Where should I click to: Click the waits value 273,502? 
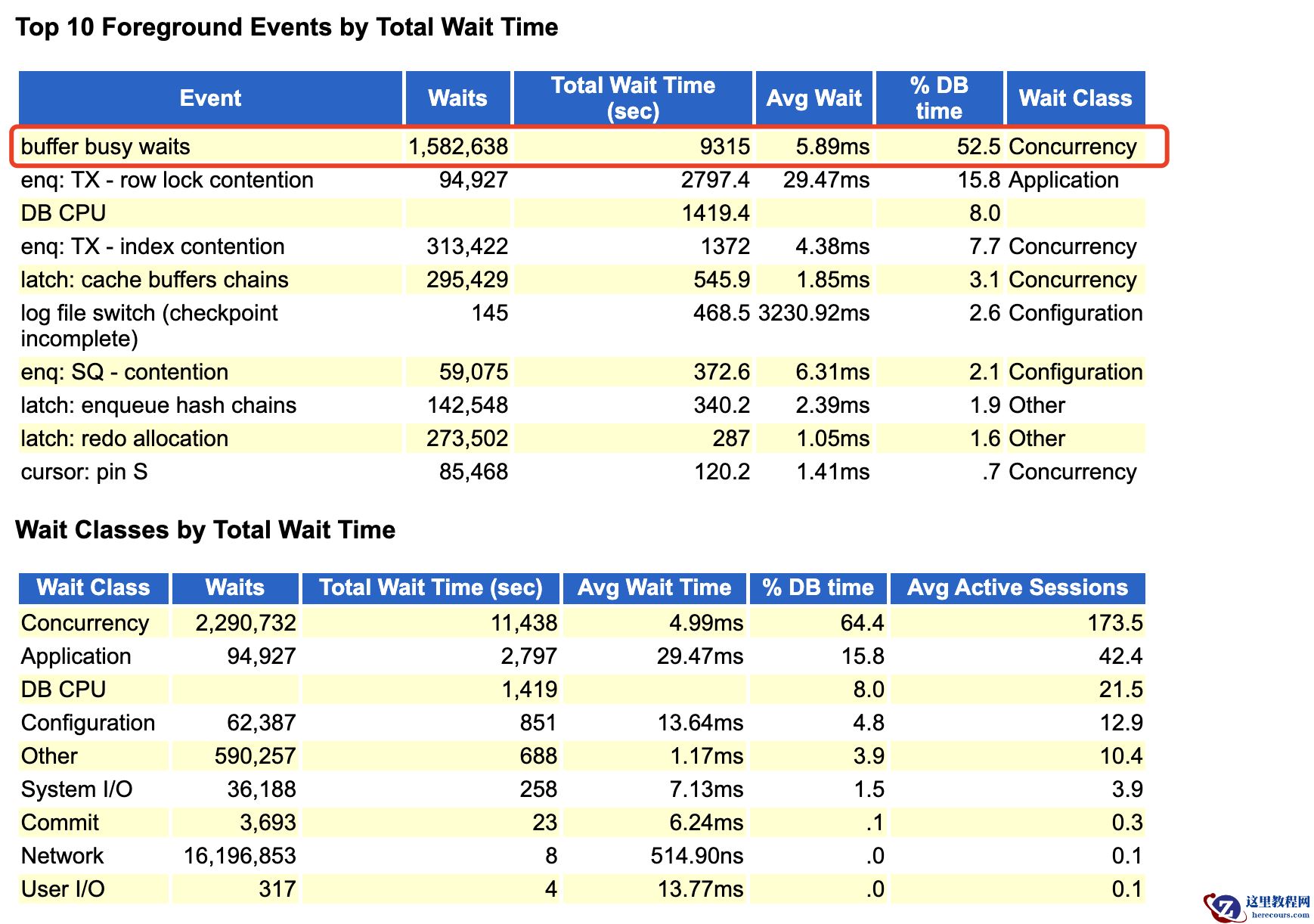467,439
